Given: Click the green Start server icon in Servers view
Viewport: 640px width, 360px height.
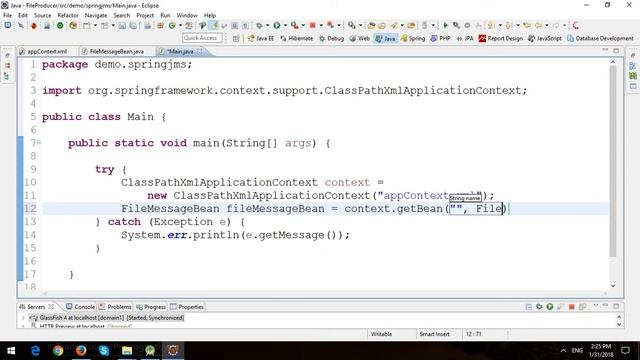Looking at the screenshot, I should (x=550, y=307).
